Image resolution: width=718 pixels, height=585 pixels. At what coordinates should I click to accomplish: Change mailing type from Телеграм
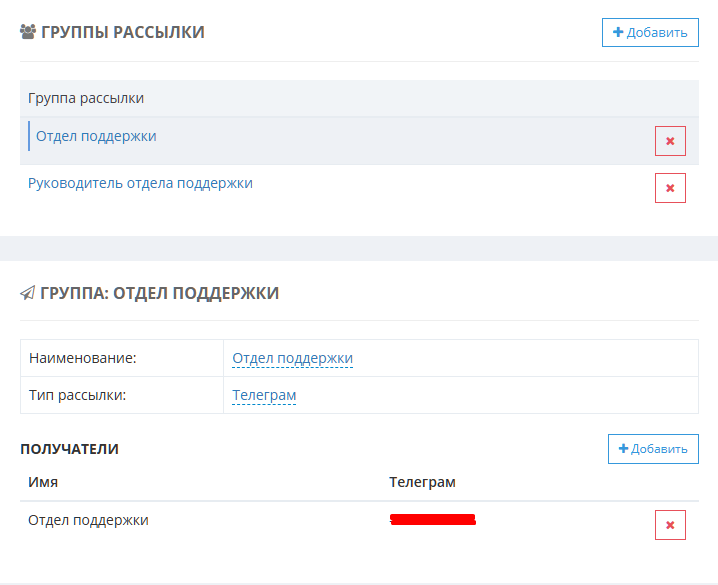264,395
